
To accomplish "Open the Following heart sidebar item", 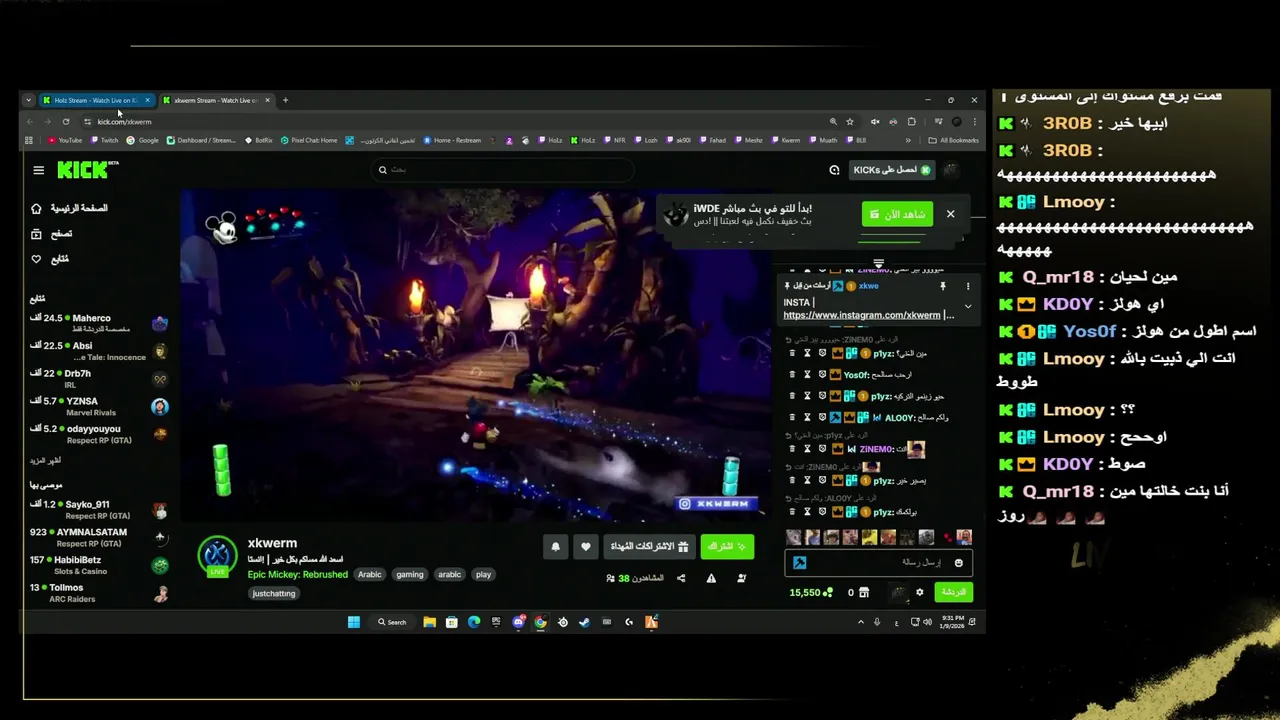I will (x=49, y=259).
